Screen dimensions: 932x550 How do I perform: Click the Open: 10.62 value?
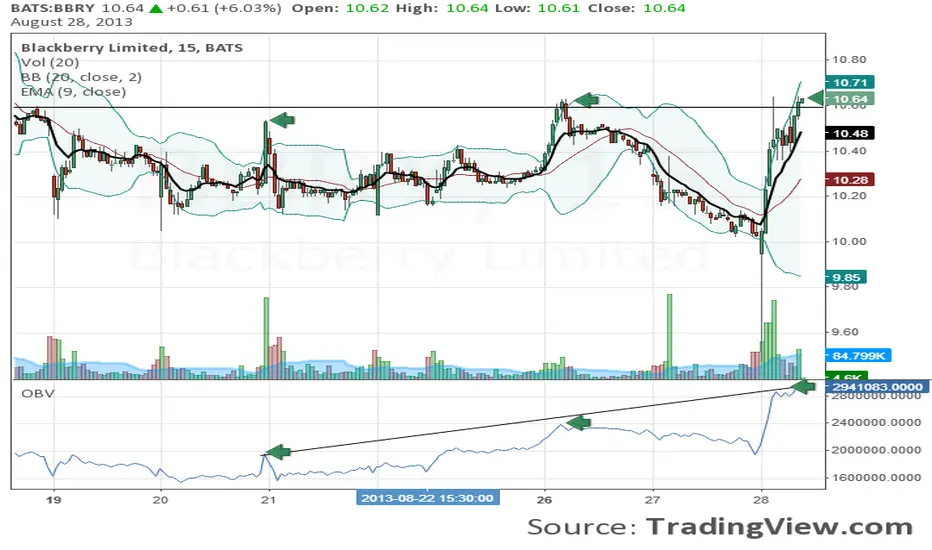(341, 8)
